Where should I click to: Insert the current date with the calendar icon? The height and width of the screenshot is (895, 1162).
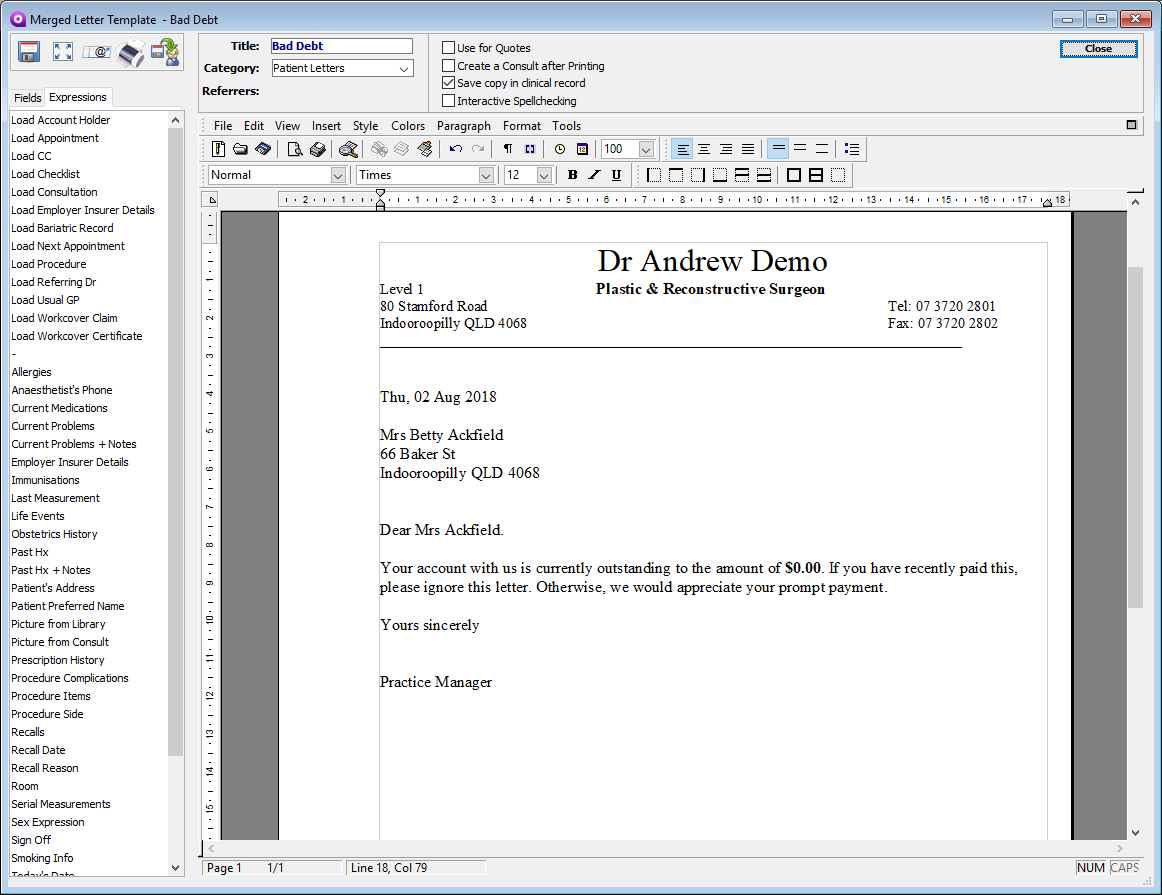pyautogui.click(x=583, y=148)
